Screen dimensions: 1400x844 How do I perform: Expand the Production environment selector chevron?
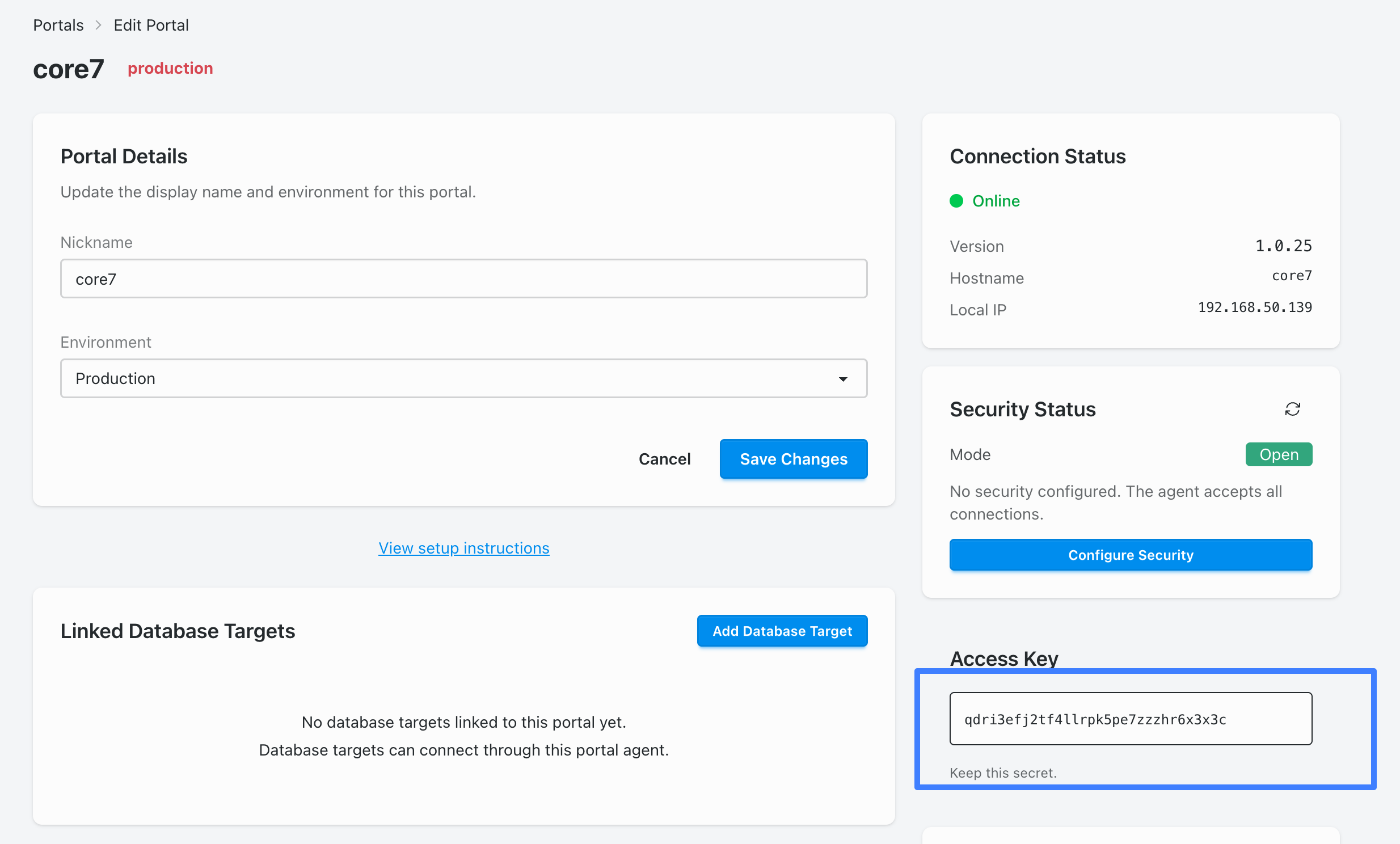point(844,378)
